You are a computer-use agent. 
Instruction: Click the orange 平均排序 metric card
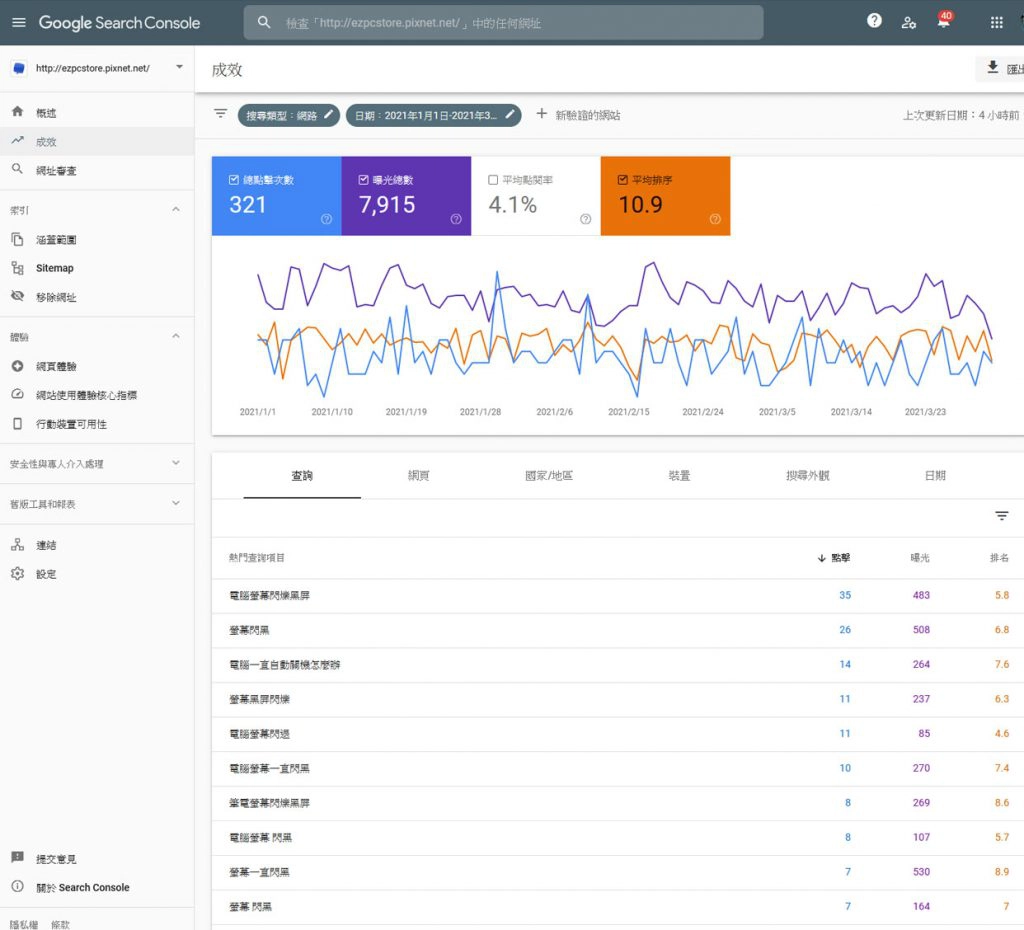(665, 196)
